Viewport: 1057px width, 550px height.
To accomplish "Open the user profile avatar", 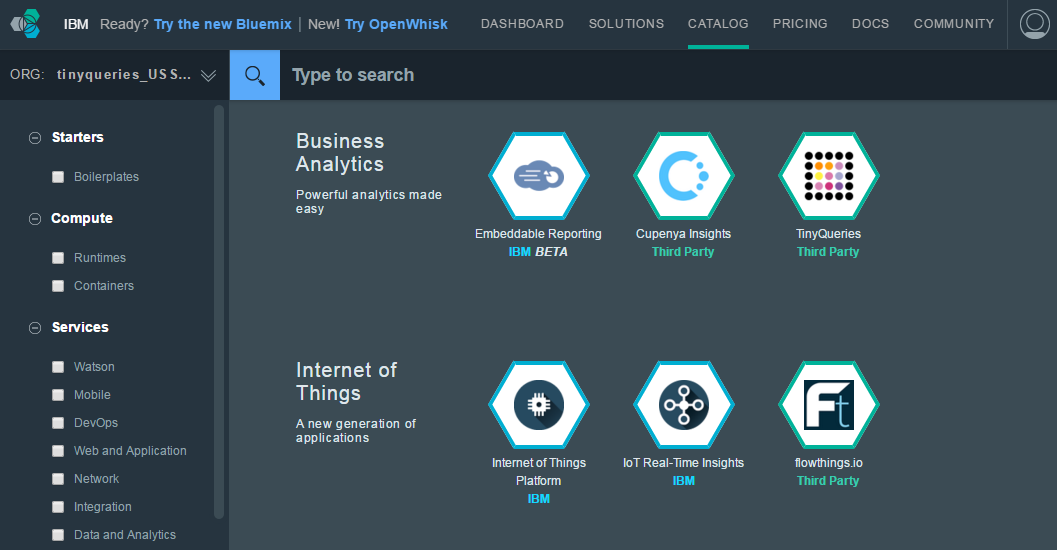I will pyautogui.click(x=1033, y=24).
